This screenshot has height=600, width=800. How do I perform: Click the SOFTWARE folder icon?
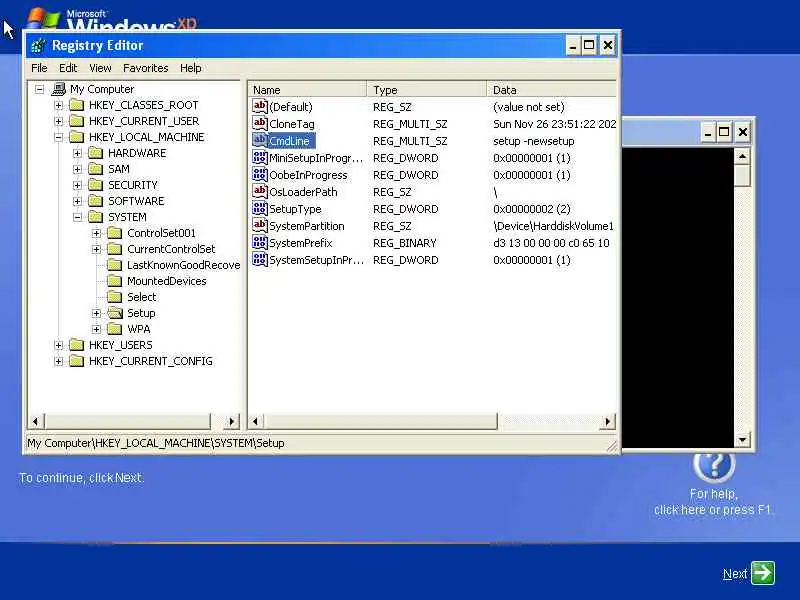95,201
